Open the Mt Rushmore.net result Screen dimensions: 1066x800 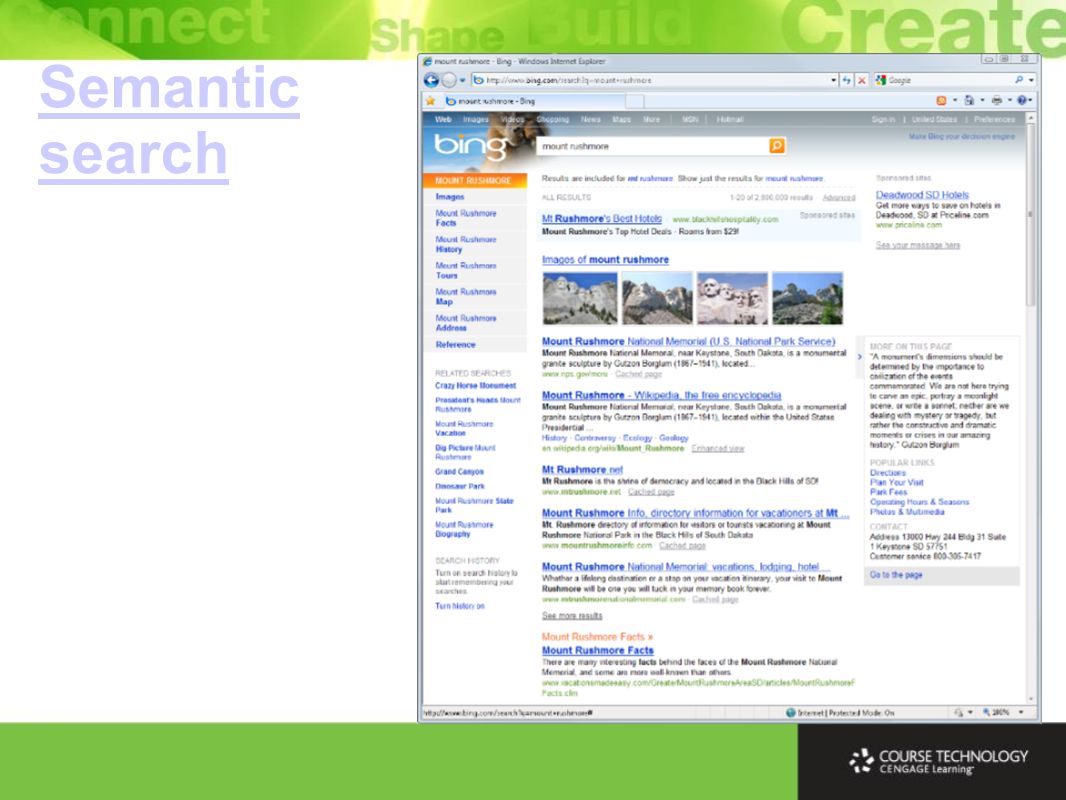click(582, 470)
